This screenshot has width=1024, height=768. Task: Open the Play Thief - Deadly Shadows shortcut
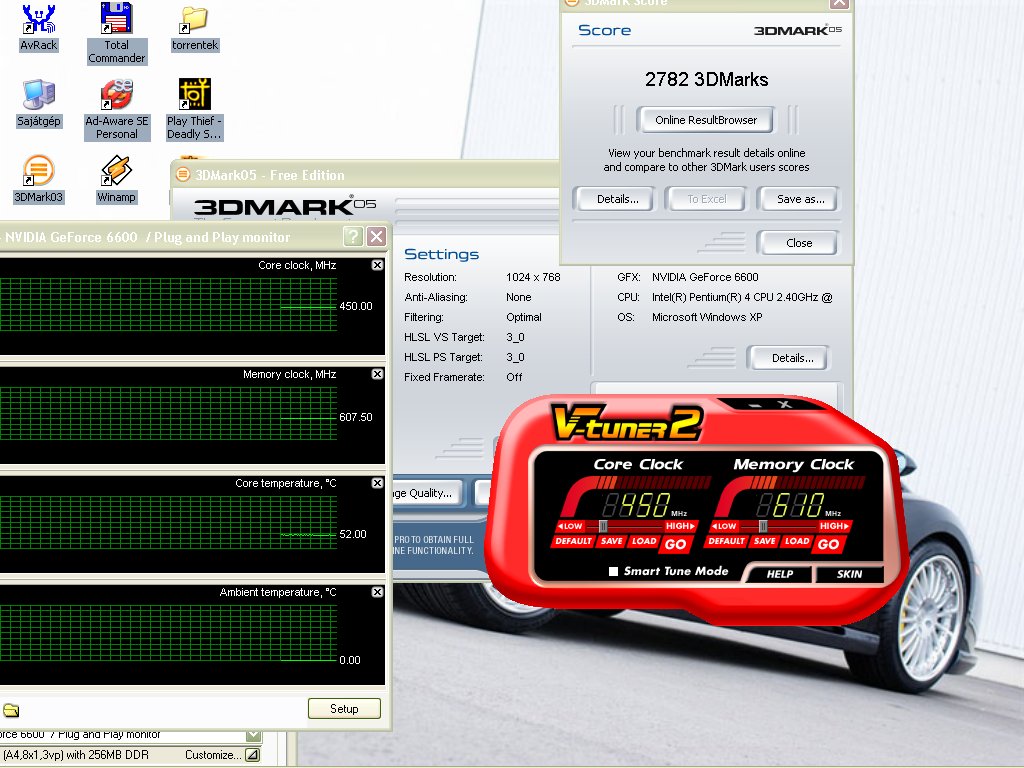pyautogui.click(x=194, y=109)
